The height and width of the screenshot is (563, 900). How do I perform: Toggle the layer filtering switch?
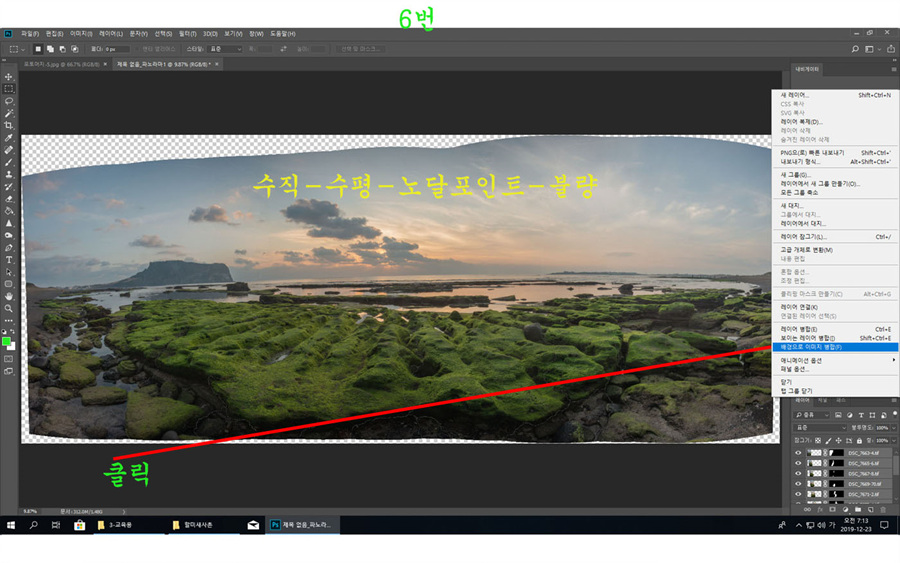[x=894, y=414]
